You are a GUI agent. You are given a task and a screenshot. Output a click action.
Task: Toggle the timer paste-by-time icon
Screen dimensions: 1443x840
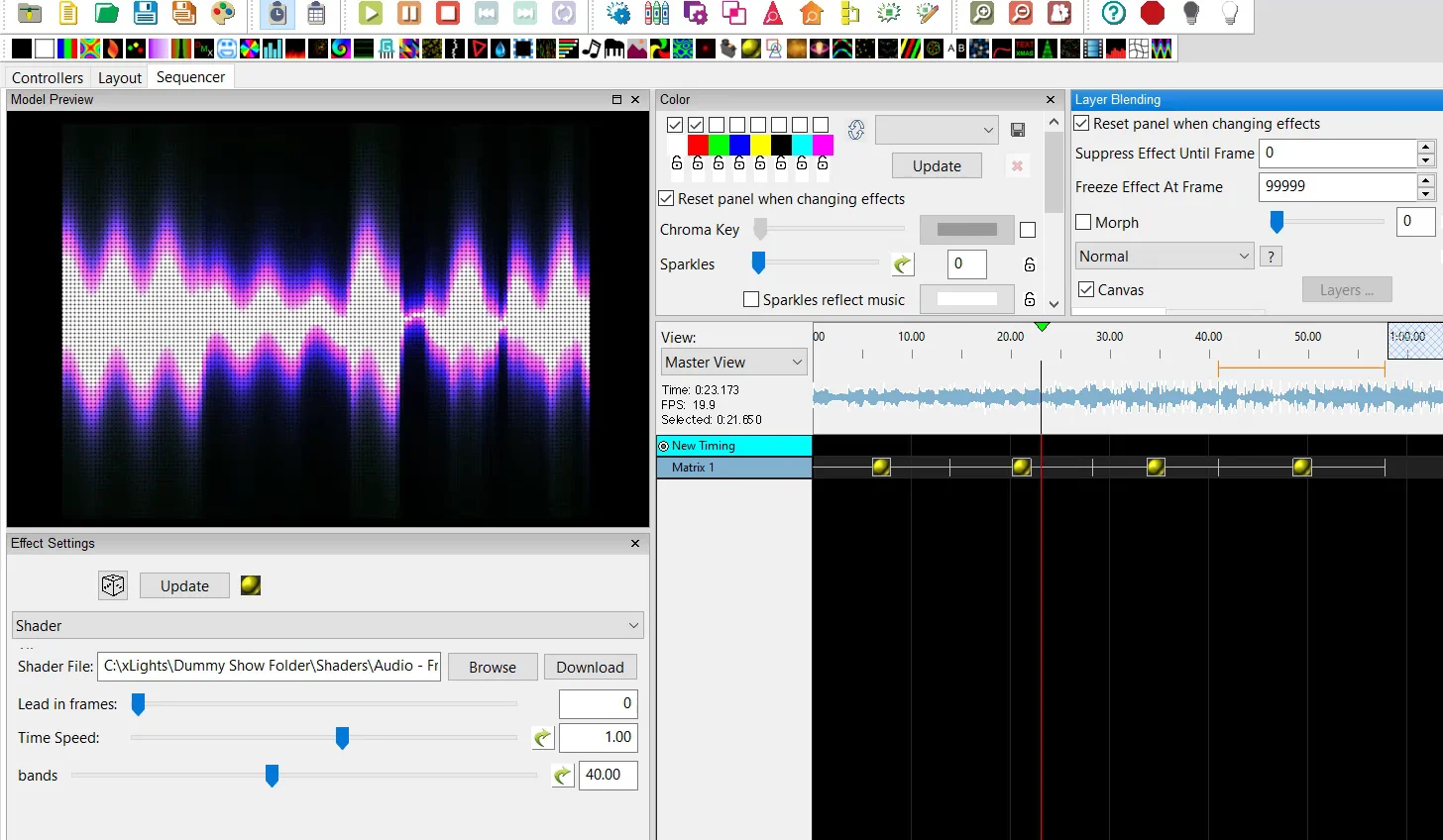point(277,14)
